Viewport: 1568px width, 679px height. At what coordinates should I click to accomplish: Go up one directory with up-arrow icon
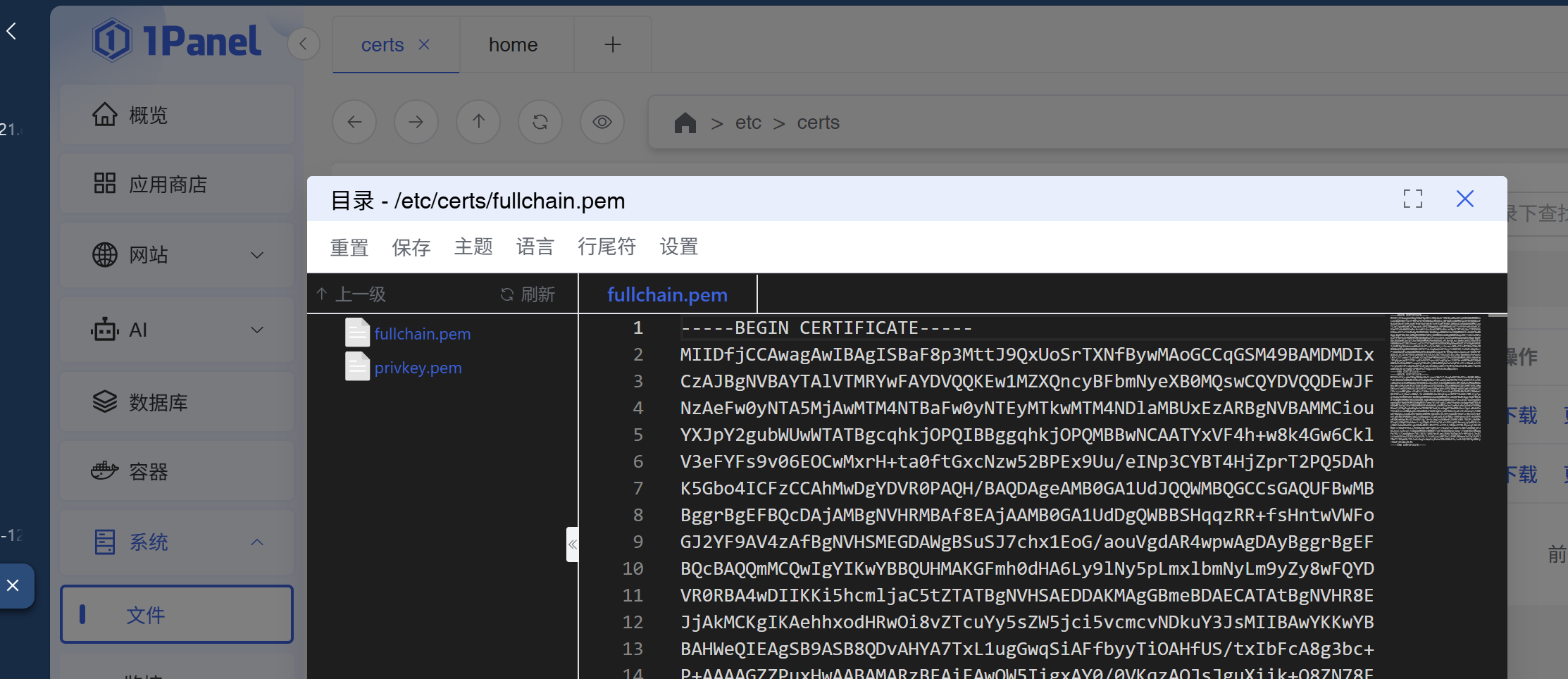(478, 122)
